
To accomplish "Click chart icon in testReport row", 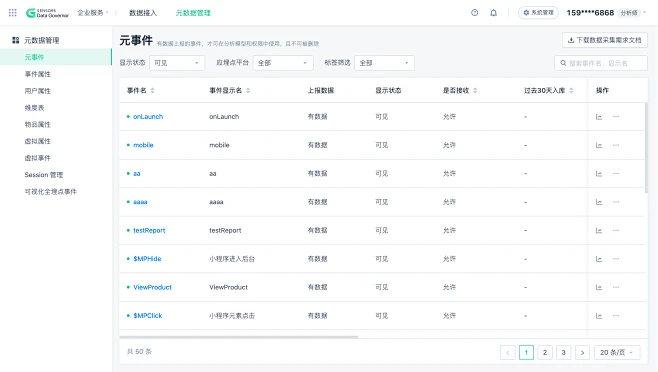I will [599, 231].
